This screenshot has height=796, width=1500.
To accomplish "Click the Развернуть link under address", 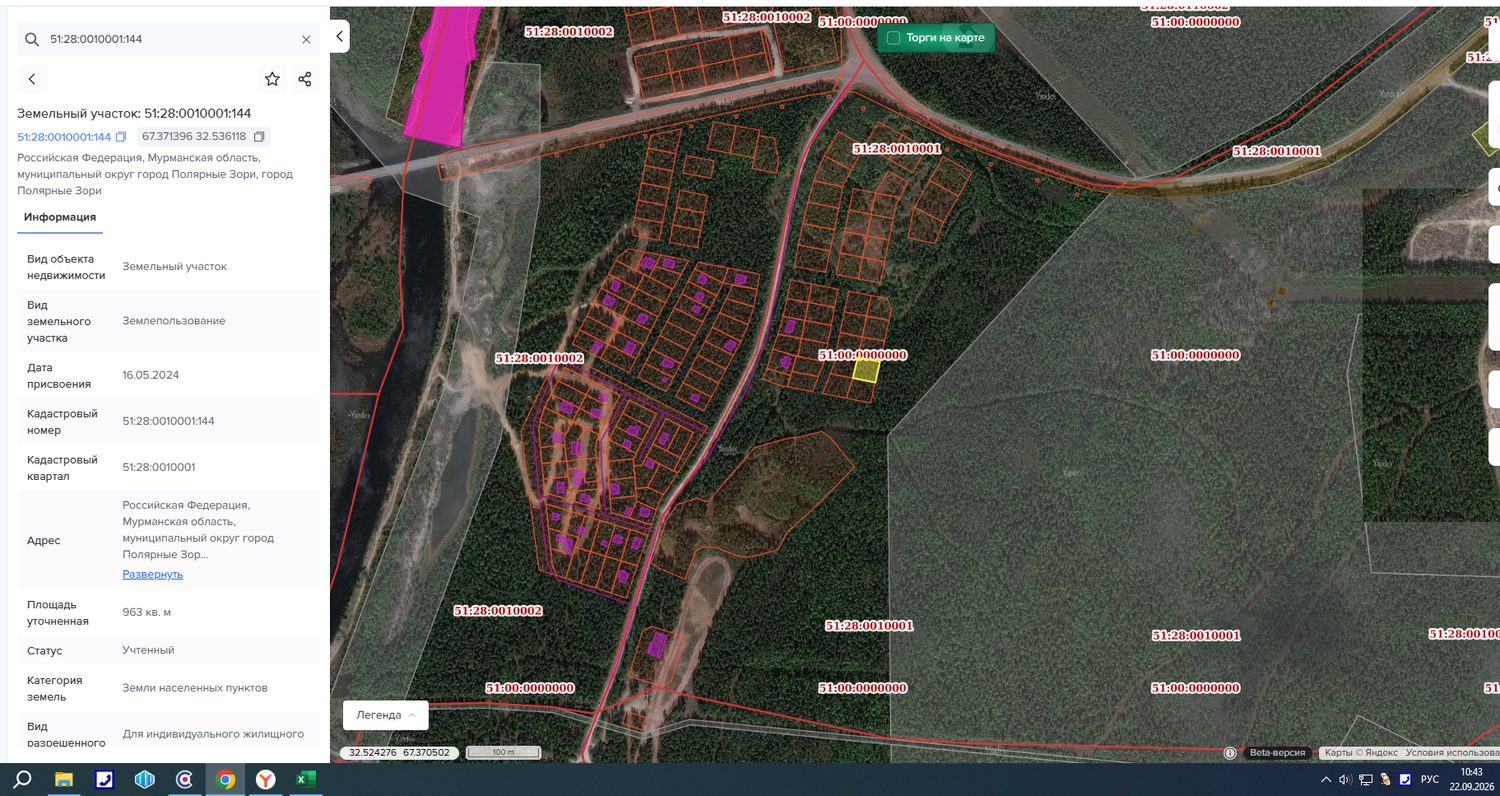I will (153, 574).
